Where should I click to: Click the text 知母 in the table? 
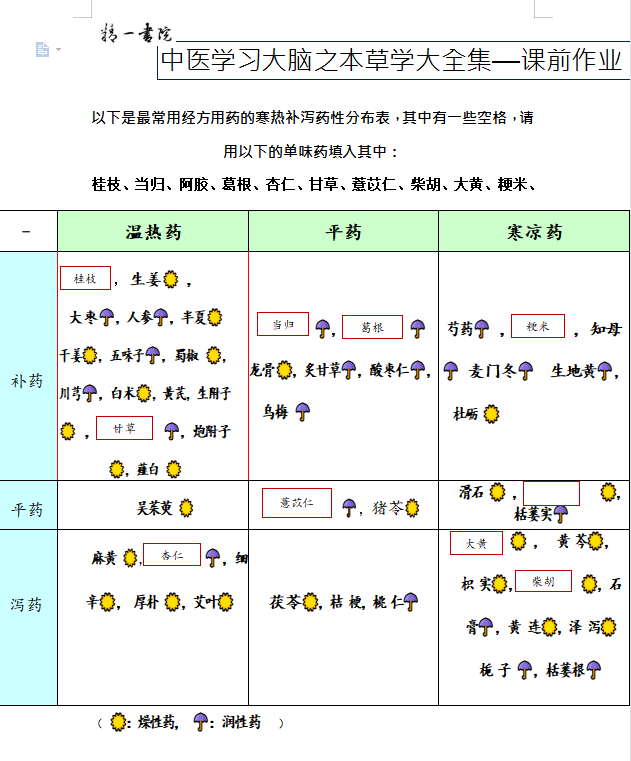tap(606, 329)
